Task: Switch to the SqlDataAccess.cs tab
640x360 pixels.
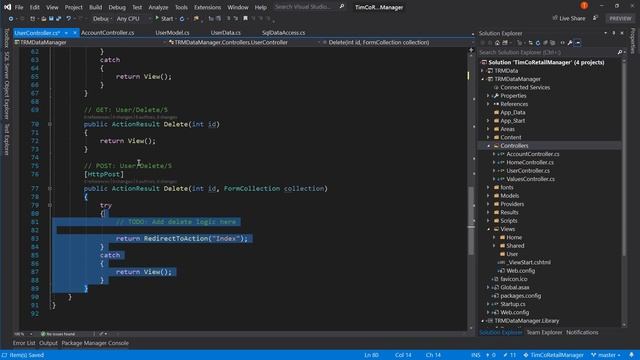Action: click(x=283, y=33)
